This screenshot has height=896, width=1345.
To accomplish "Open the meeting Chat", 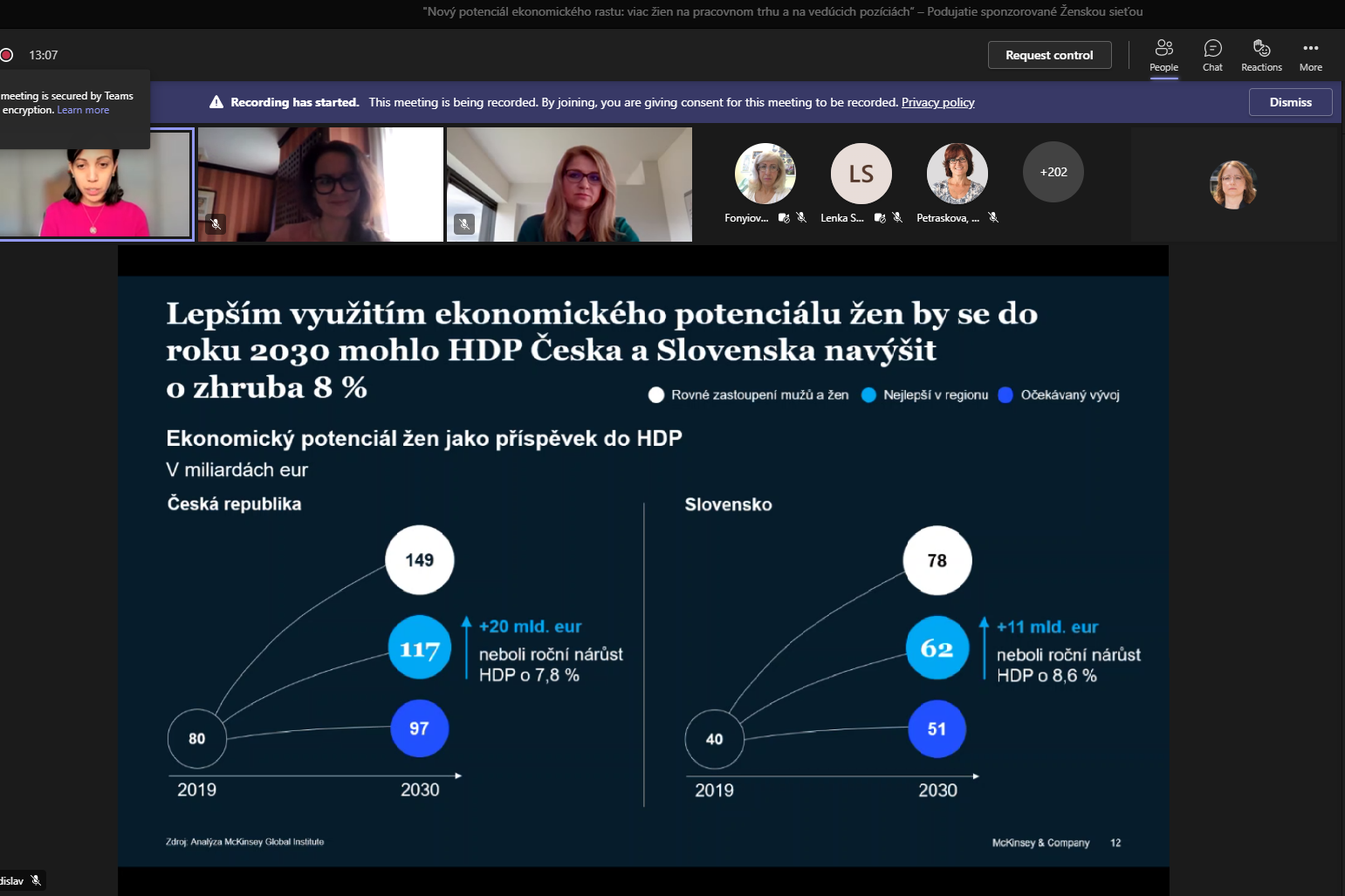I will [1212, 55].
